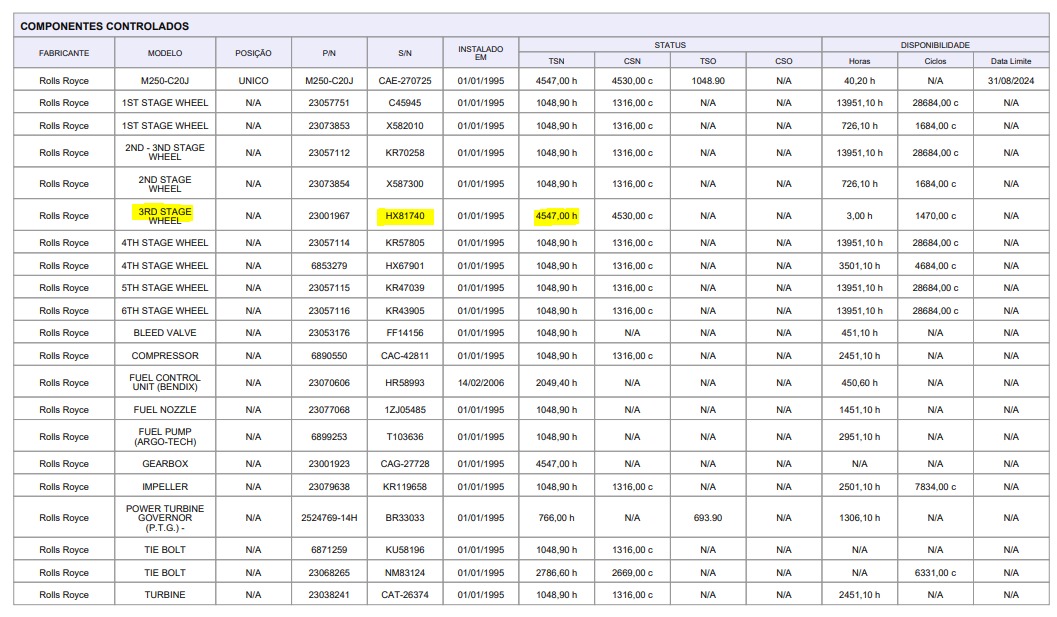Click the GEARBOX model cell
Image resolution: width=1057 pixels, height=617 pixels.
[x=165, y=464]
